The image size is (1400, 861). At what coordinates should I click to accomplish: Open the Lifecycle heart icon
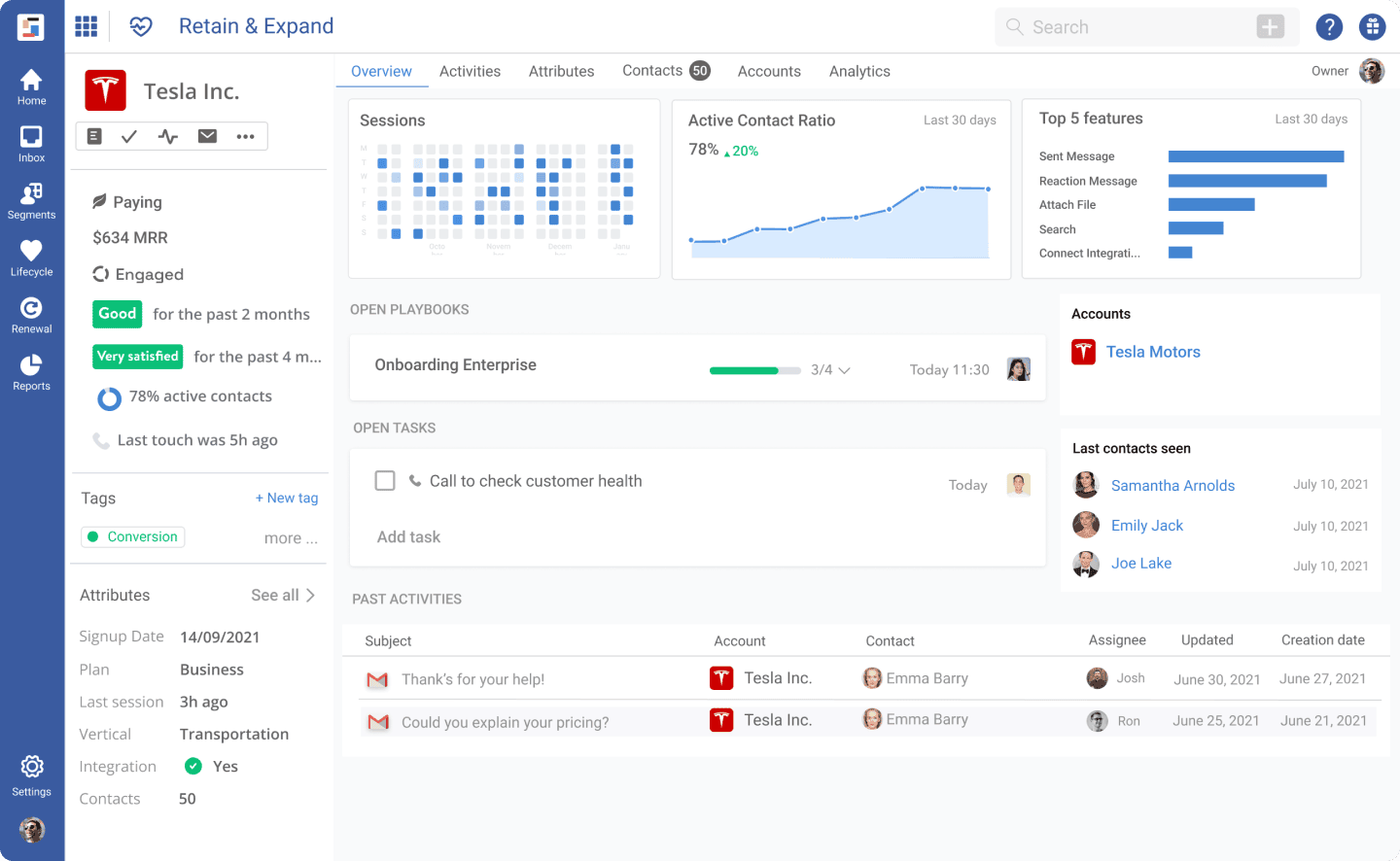[x=31, y=258]
